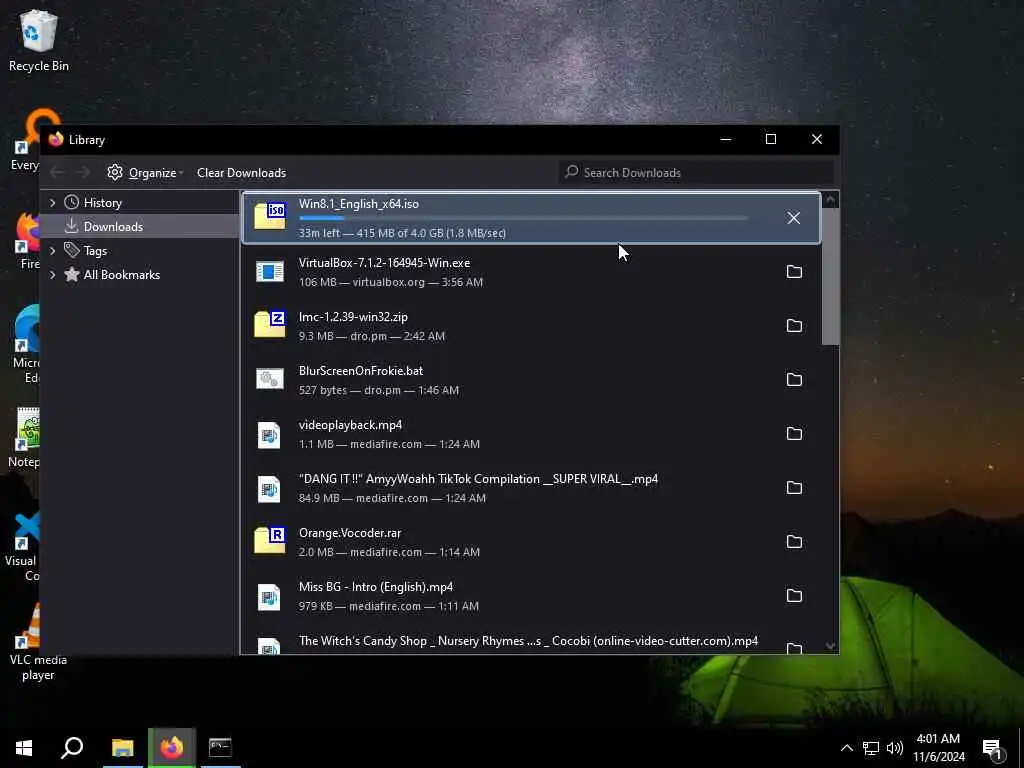This screenshot has height=768, width=1024.
Task: Select BlurScreenOnFrokie.bat entry
Action: pyautogui.click(x=530, y=379)
